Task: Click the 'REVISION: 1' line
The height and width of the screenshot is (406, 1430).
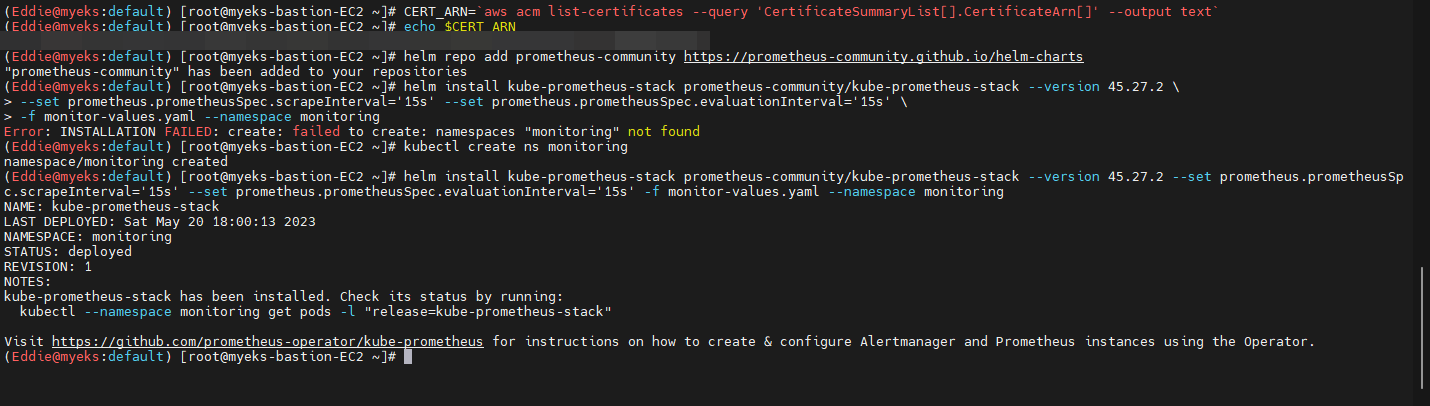Action: tap(48, 267)
